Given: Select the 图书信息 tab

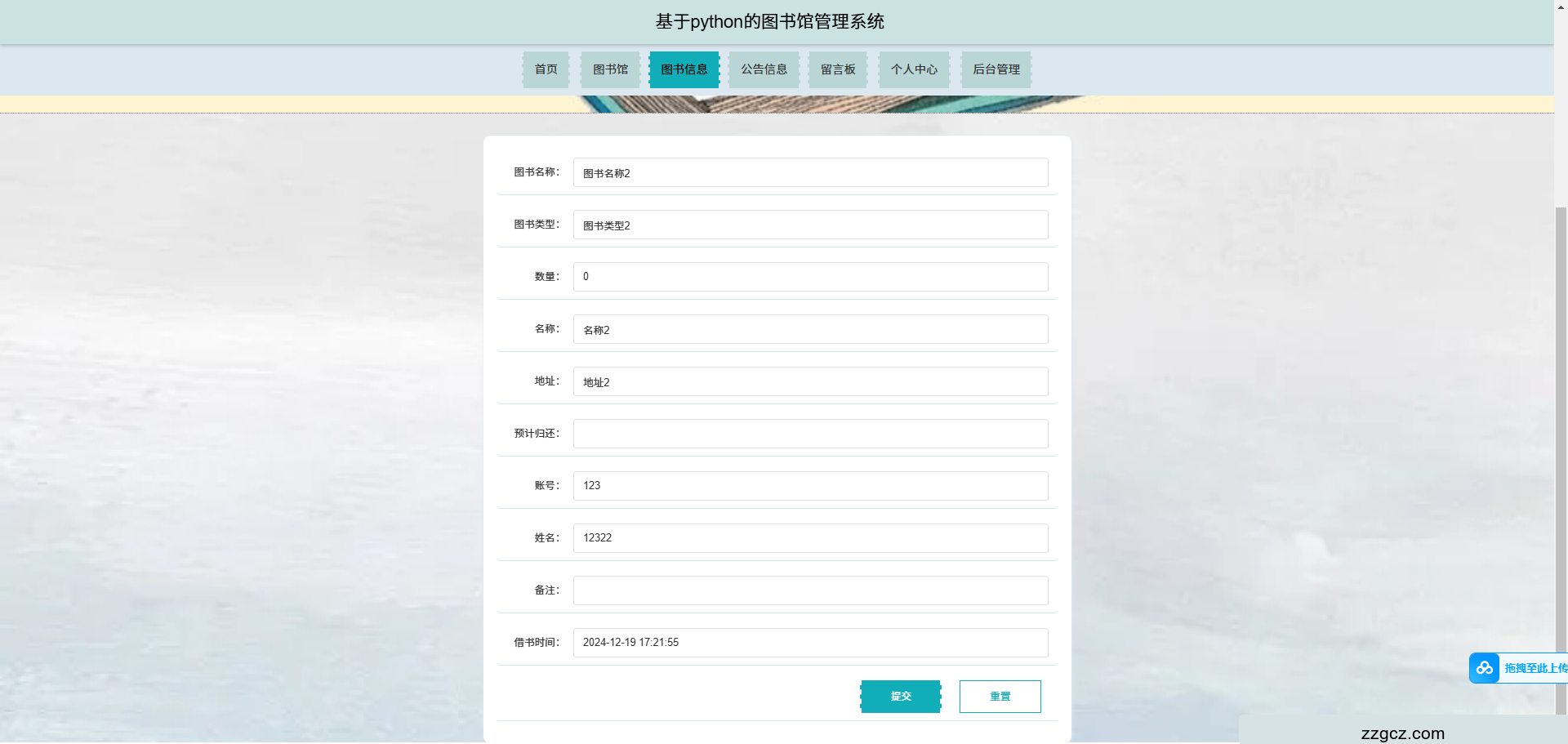Looking at the screenshot, I should 684,69.
